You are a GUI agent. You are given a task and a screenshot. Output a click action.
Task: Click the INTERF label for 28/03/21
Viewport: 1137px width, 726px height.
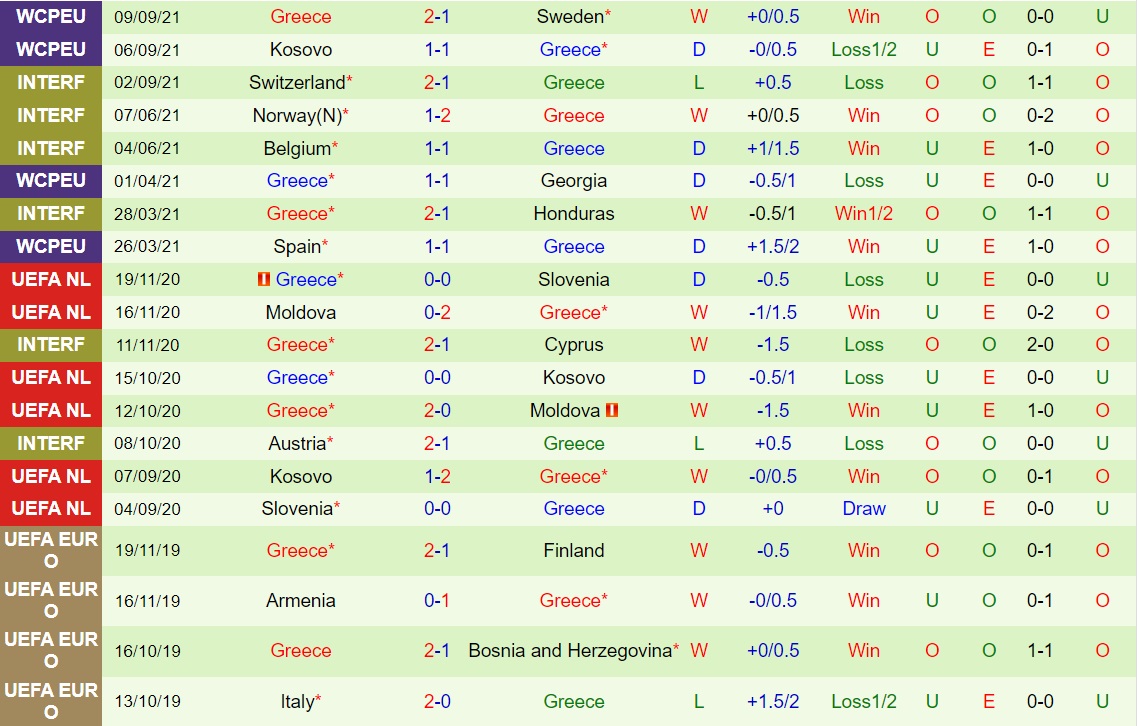(x=51, y=214)
